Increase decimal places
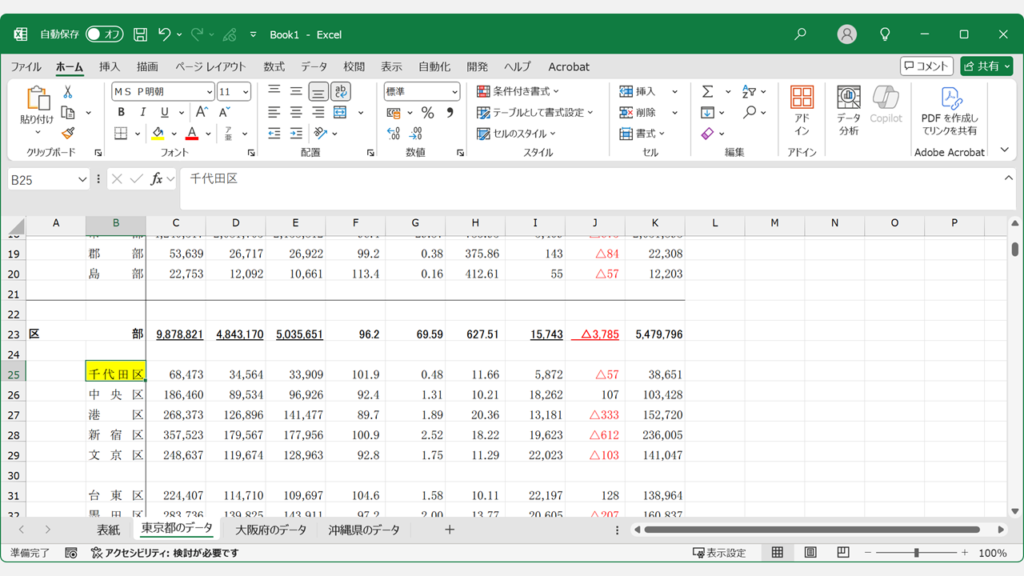Screen dimensions: 1024x576 [x=393, y=133]
